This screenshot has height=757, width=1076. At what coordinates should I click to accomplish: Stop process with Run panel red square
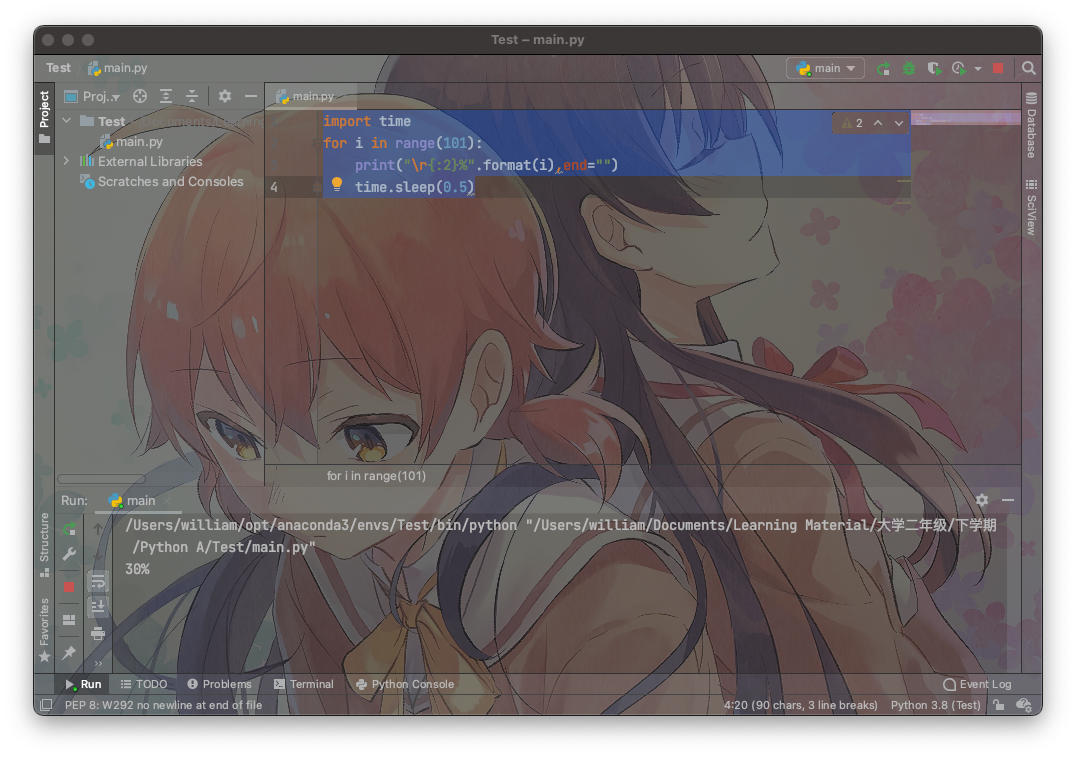pyautogui.click(x=69, y=587)
